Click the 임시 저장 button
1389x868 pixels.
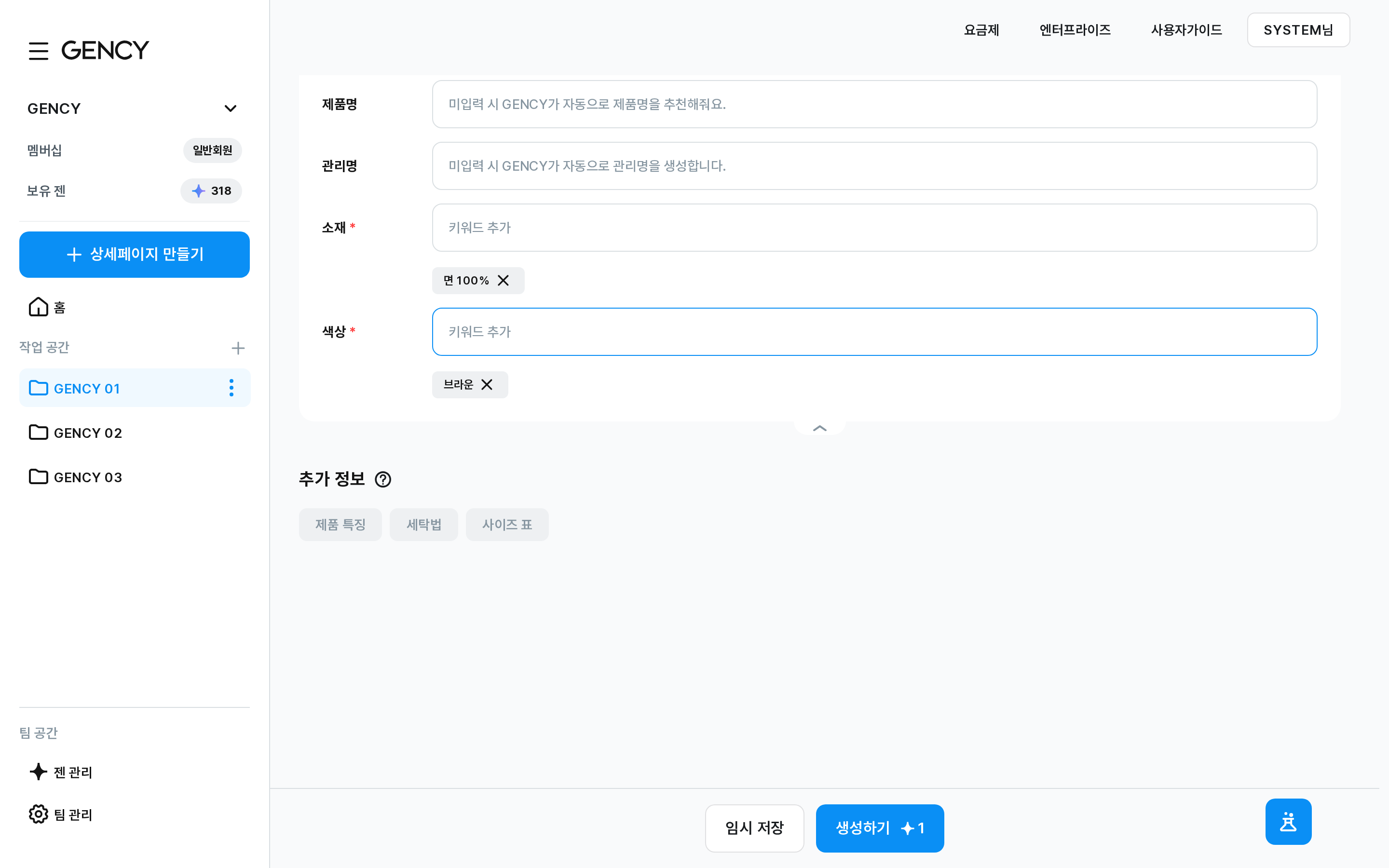pyautogui.click(x=754, y=828)
